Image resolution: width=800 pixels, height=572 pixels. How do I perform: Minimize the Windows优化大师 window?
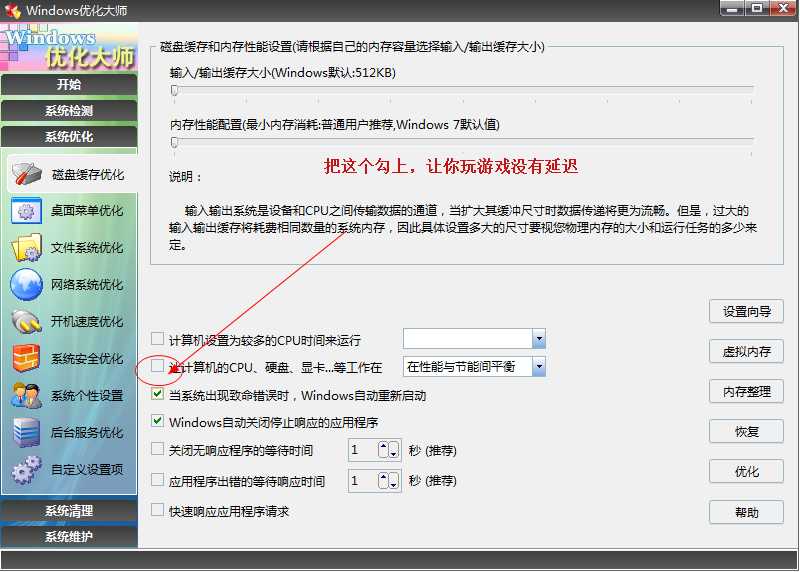732,8
